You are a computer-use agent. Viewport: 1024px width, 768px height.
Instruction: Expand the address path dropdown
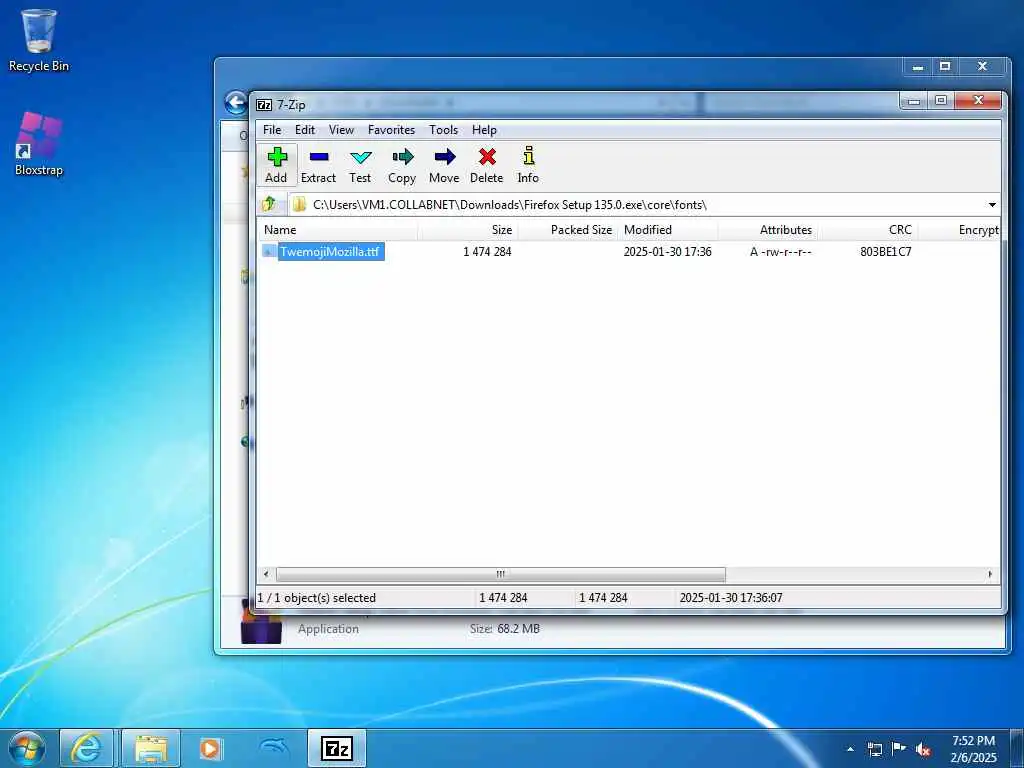(x=991, y=205)
